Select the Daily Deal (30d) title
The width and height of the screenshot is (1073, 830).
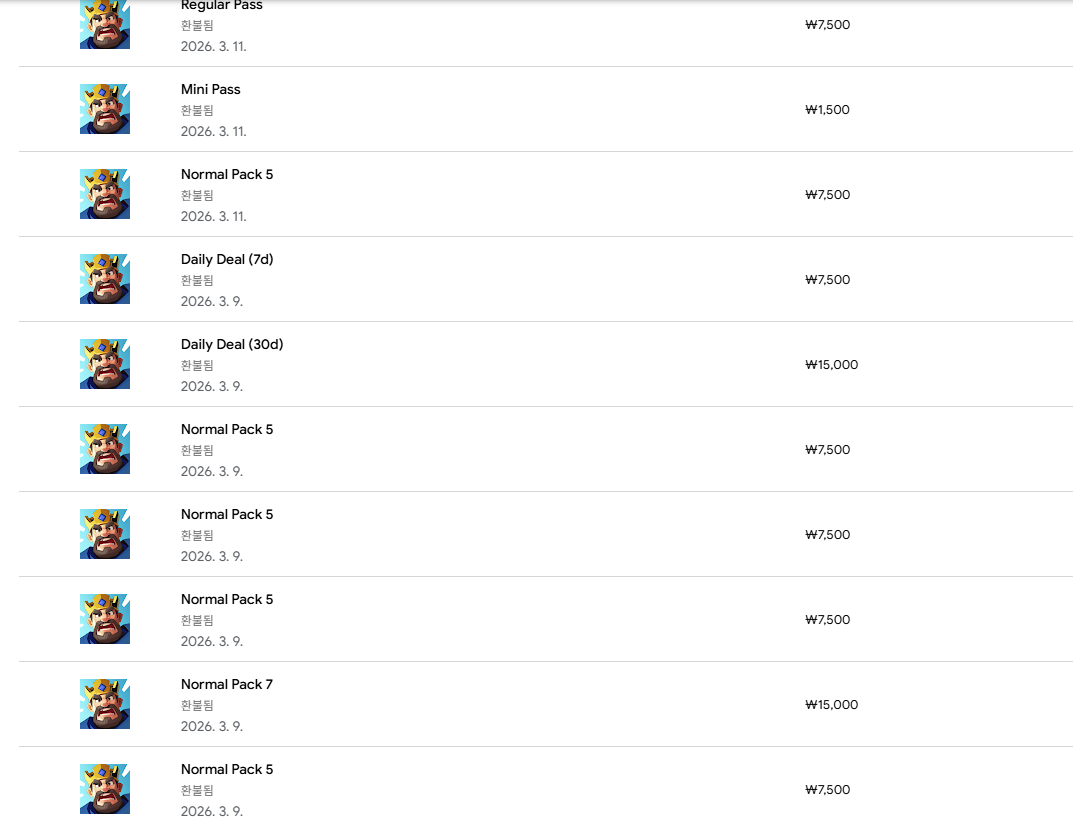click(x=232, y=344)
